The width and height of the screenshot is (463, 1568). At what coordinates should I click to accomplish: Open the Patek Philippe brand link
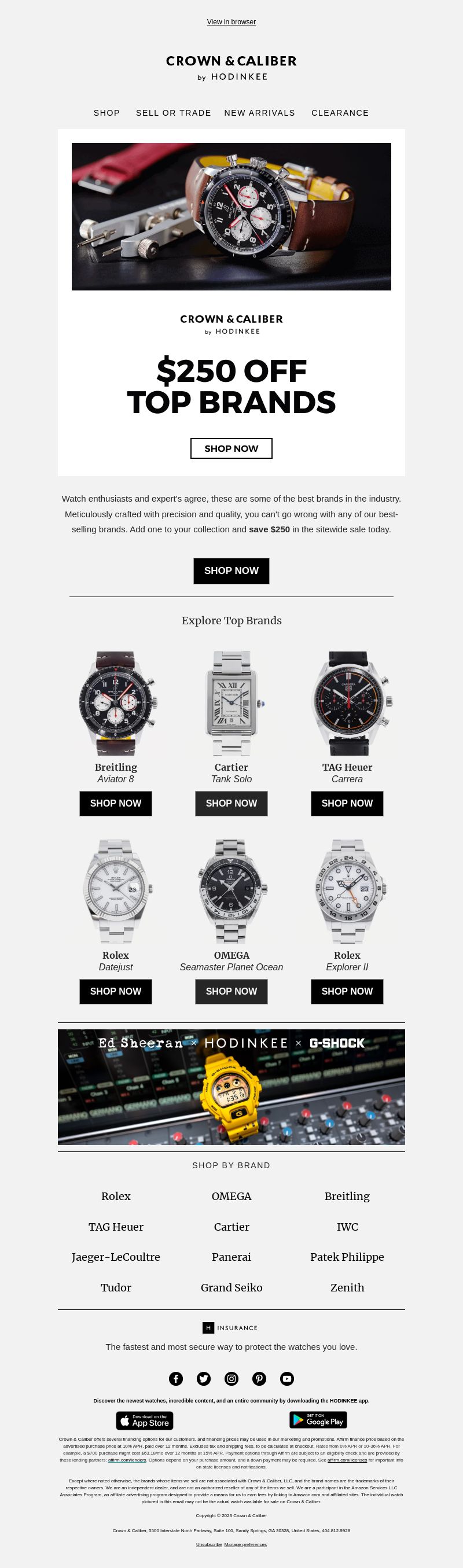[347, 1257]
